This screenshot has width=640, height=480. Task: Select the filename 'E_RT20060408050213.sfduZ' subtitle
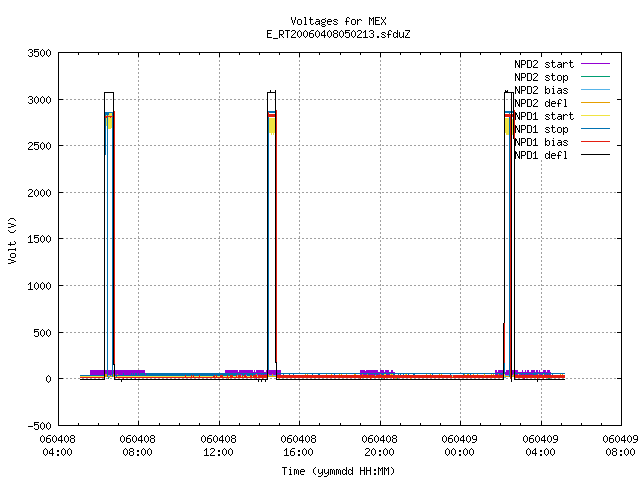[338, 34]
